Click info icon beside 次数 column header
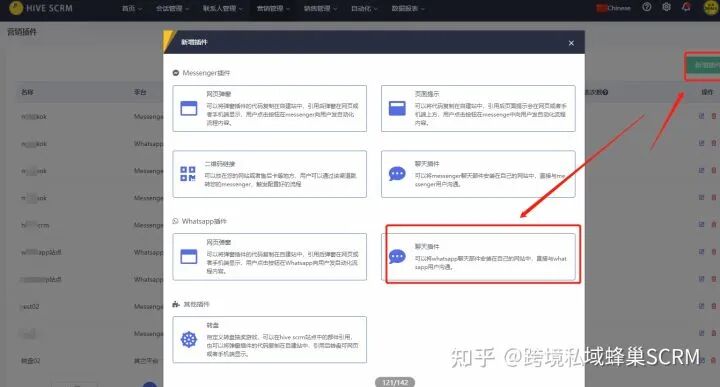Screen dimensions: 720x387 (605, 92)
